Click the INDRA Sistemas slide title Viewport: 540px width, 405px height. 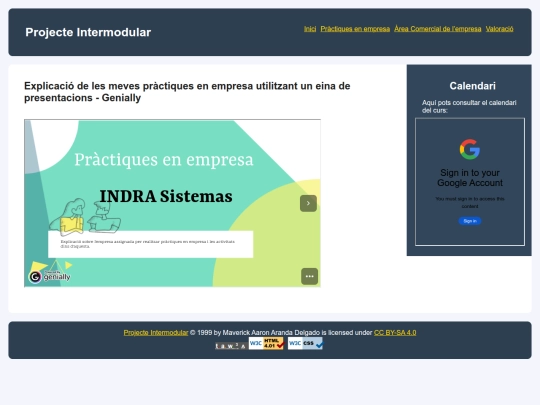[x=166, y=196]
